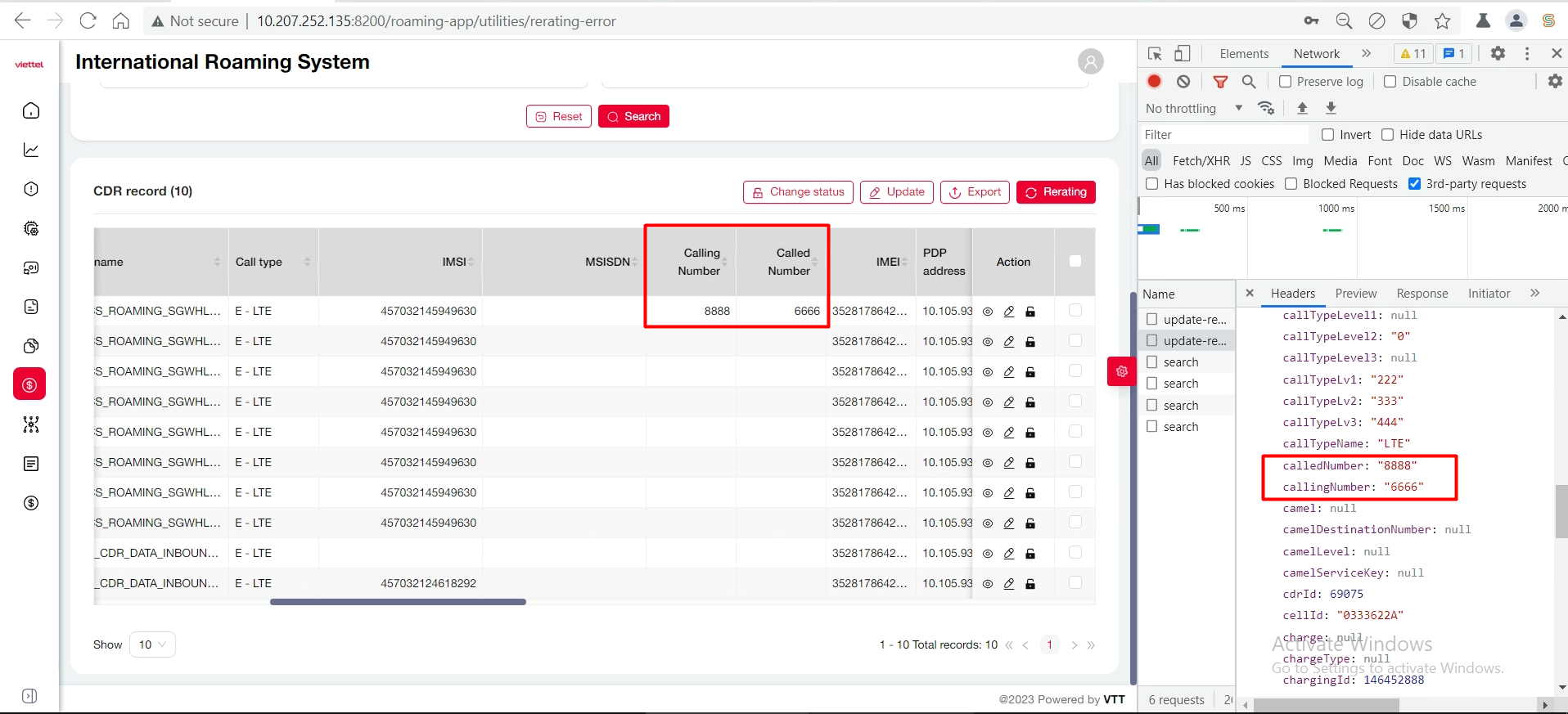The image size is (1568, 714).
Task: Open the No throttling dropdown
Action: coord(1194,108)
